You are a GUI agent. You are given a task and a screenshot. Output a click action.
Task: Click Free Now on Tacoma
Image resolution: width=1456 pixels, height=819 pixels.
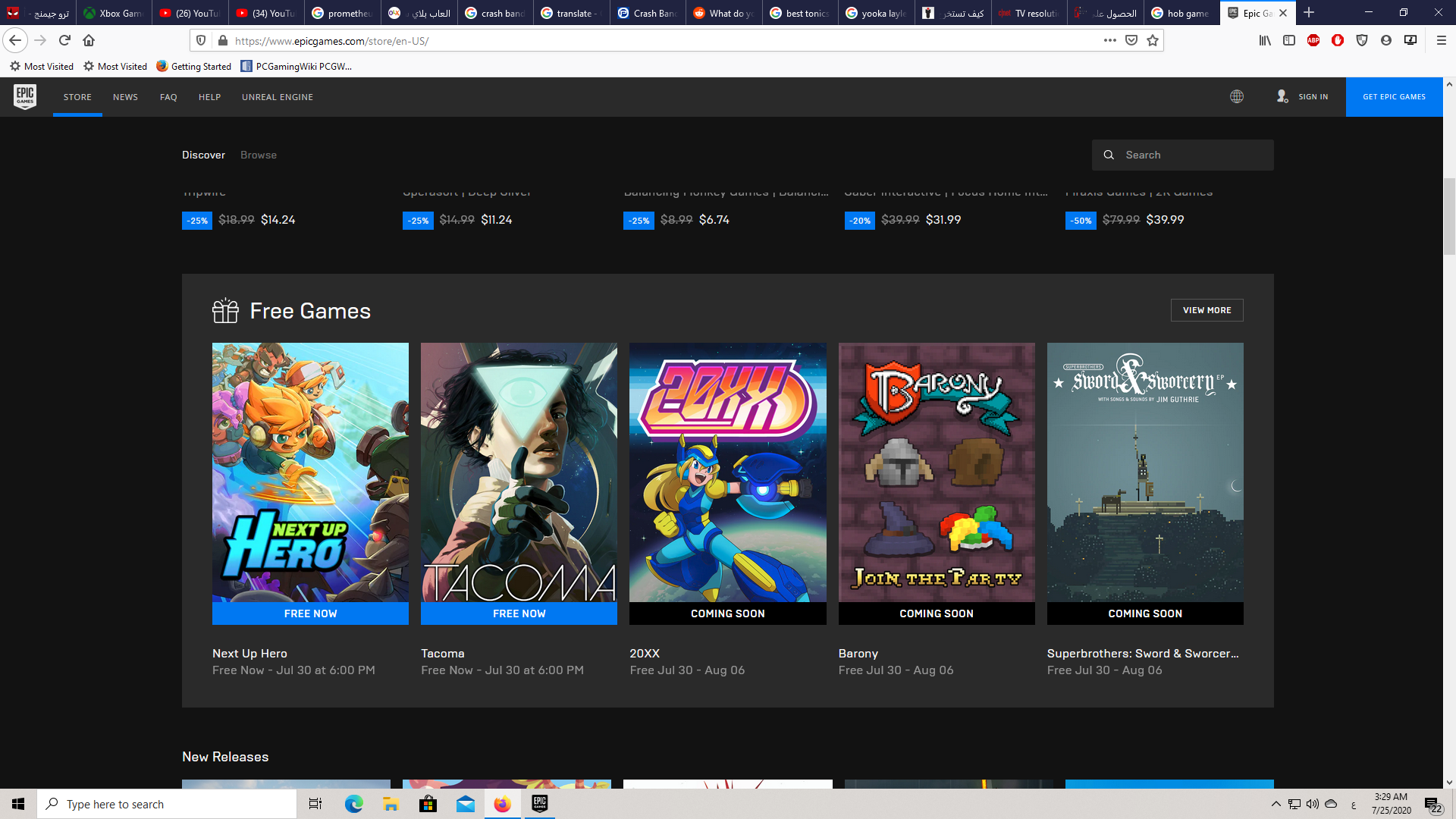click(519, 613)
